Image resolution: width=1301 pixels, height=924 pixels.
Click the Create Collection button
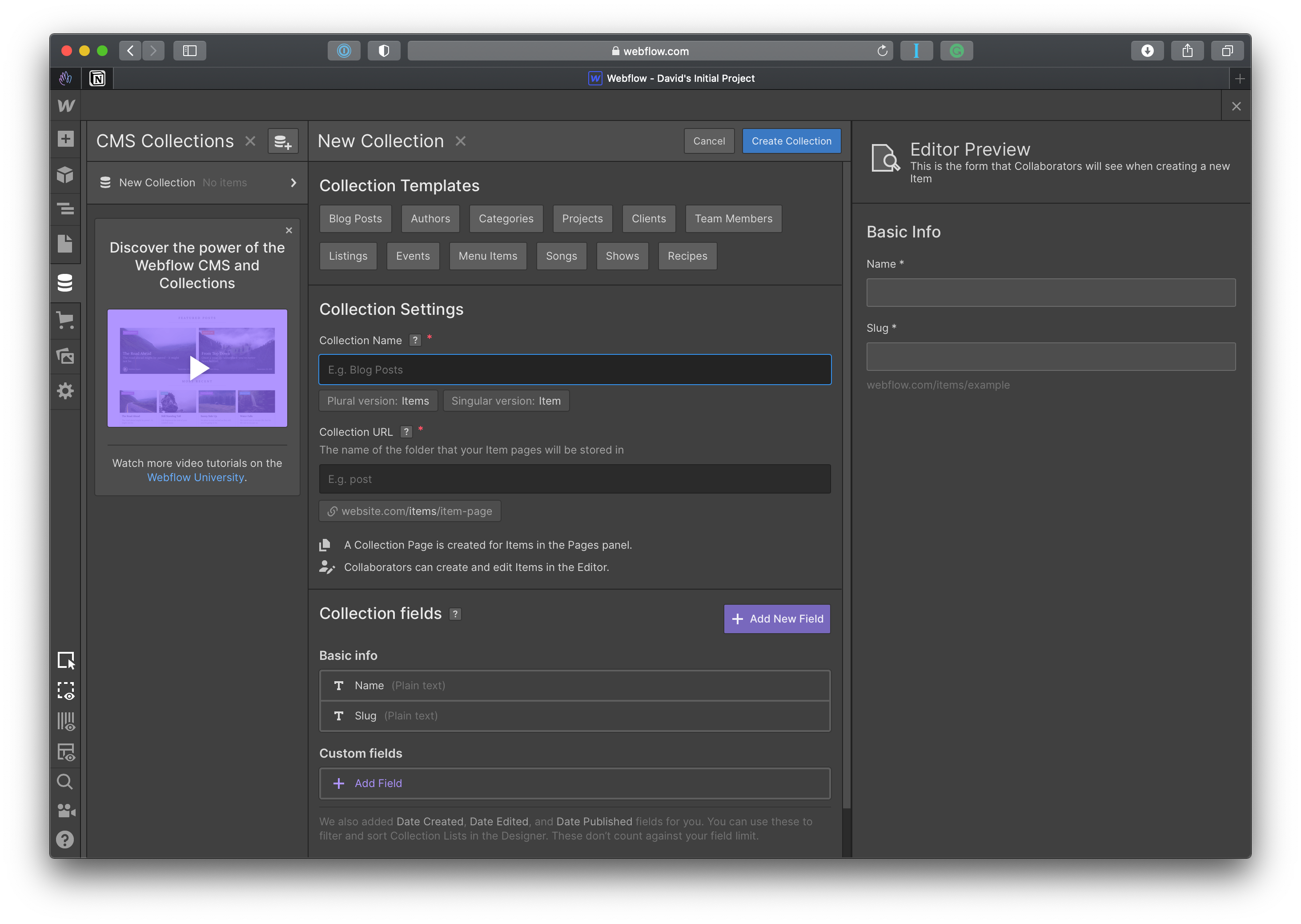[x=791, y=141]
